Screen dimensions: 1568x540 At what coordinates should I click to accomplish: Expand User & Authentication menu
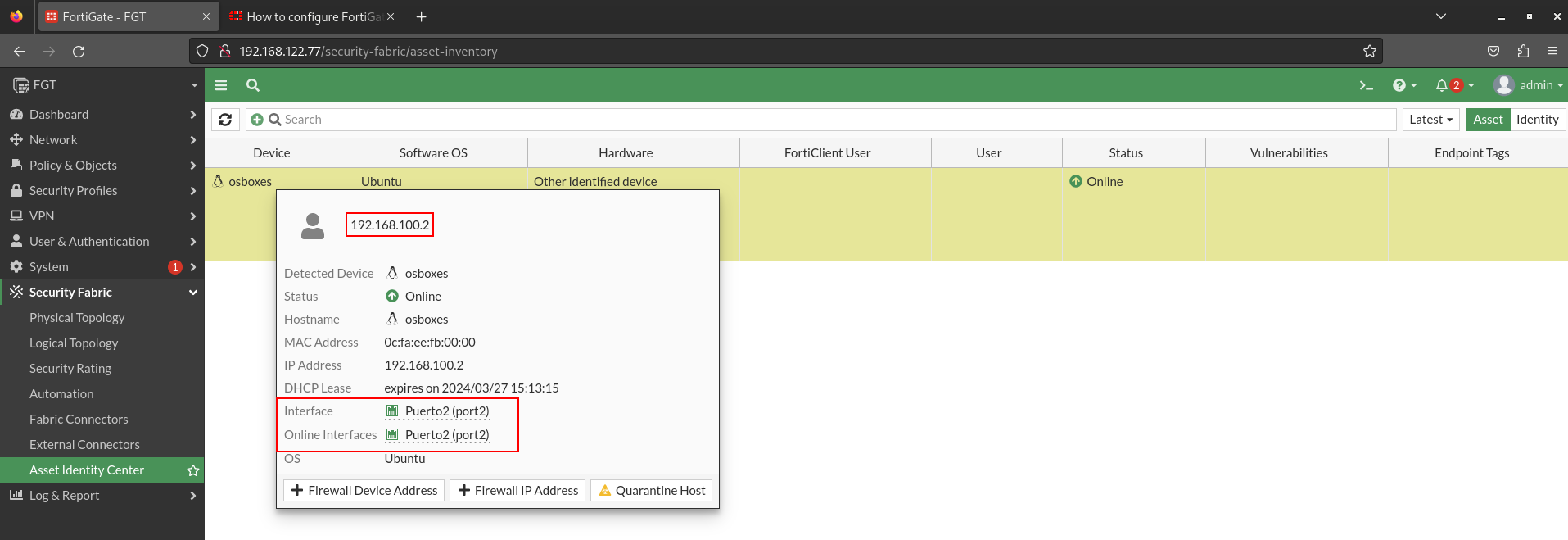click(102, 242)
